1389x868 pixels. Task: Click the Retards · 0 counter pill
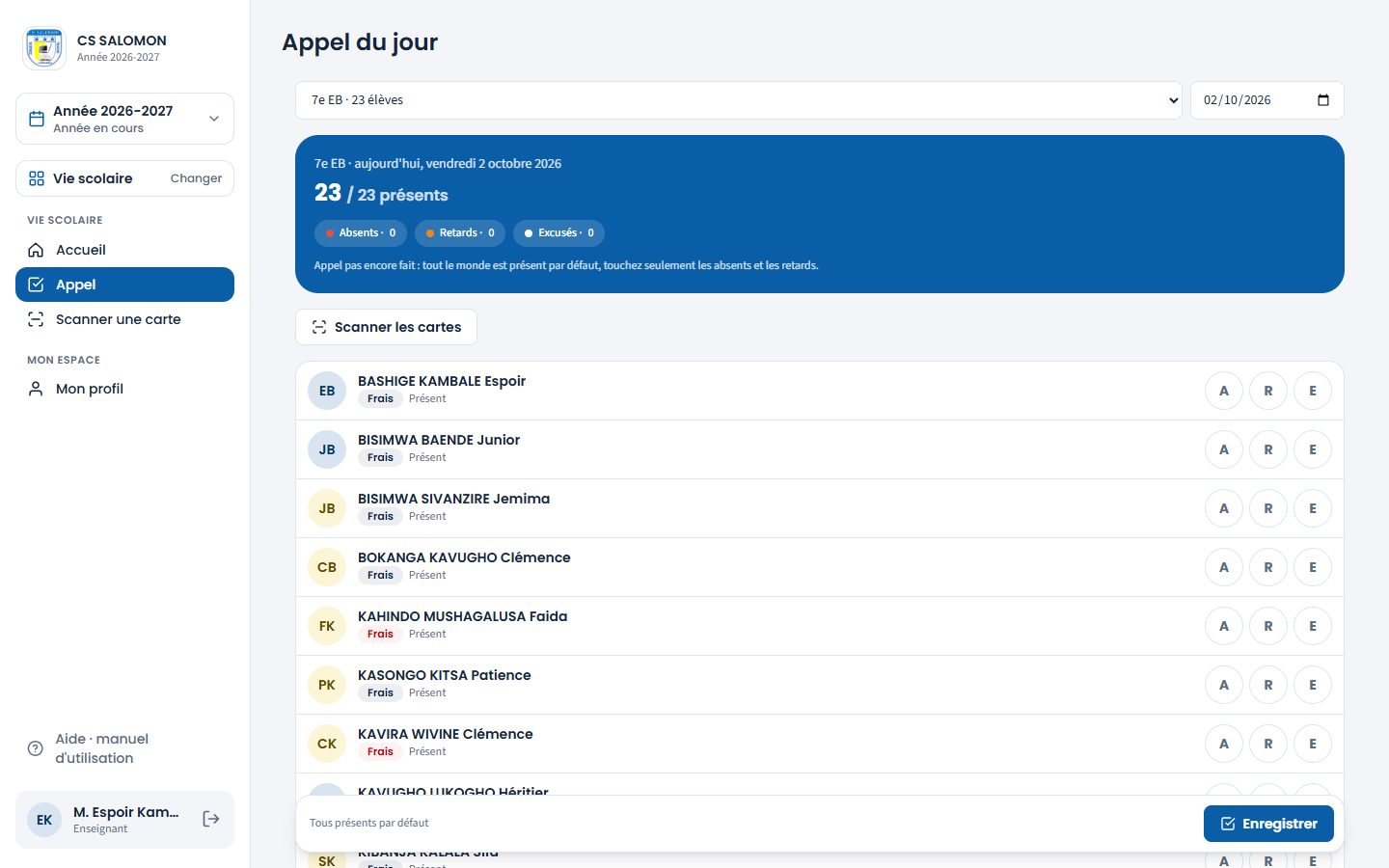tap(460, 233)
